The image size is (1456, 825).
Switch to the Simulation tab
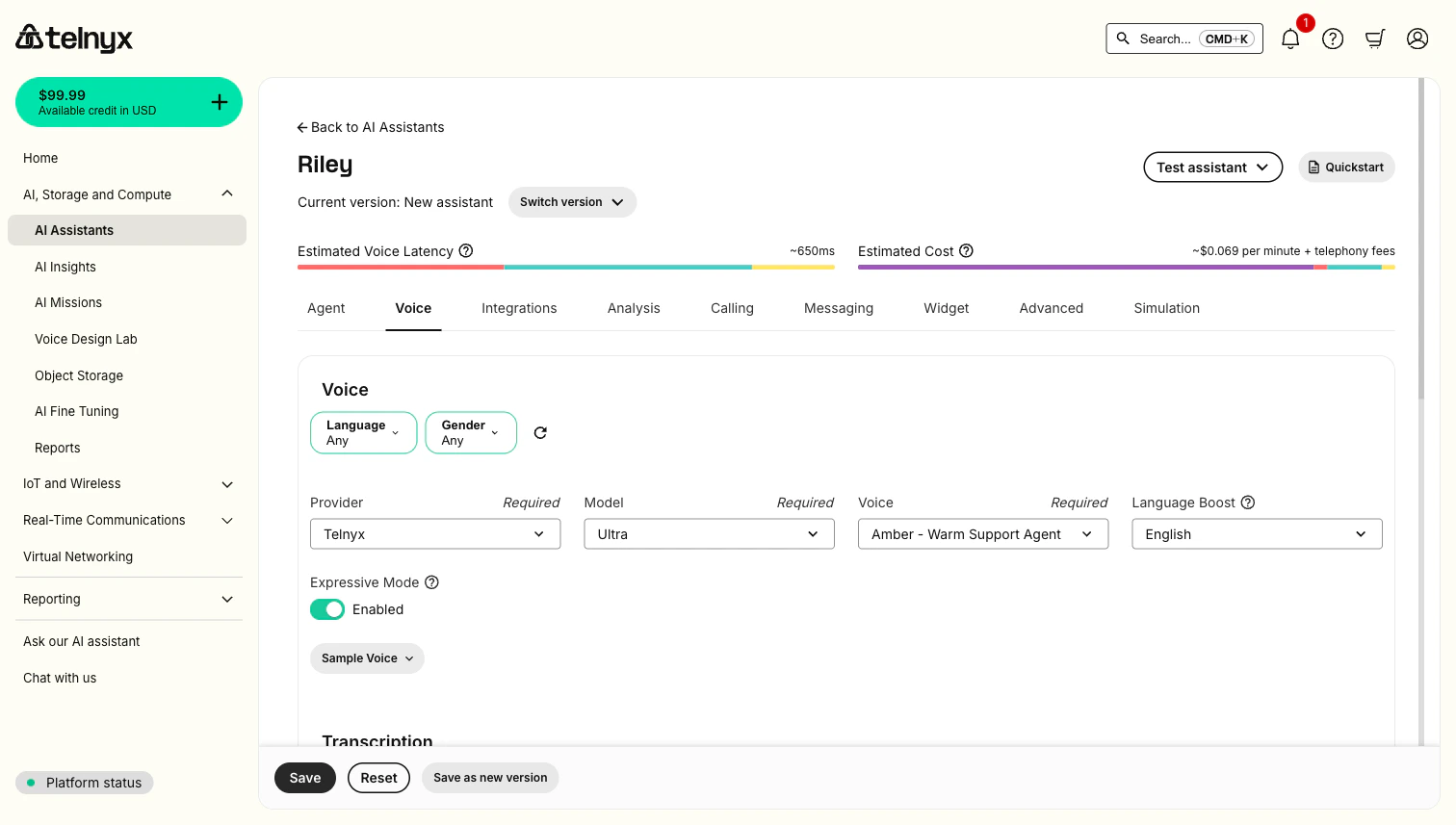[x=1166, y=308]
